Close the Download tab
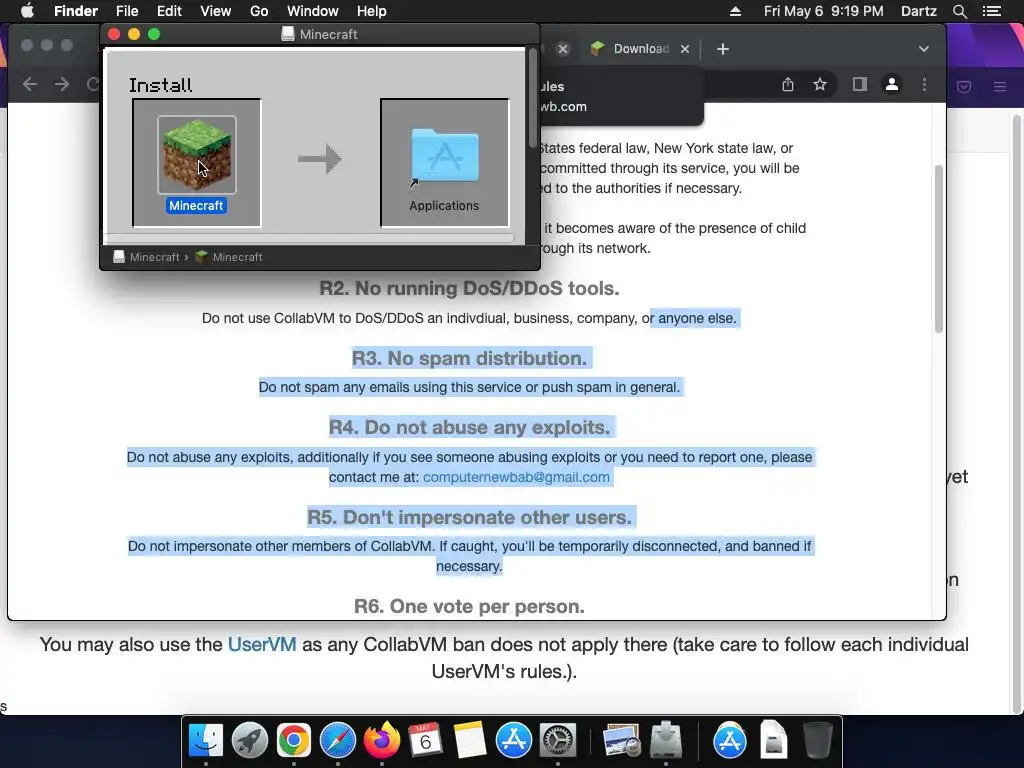Viewport: 1024px width, 768px height. [x=684, y=48]
